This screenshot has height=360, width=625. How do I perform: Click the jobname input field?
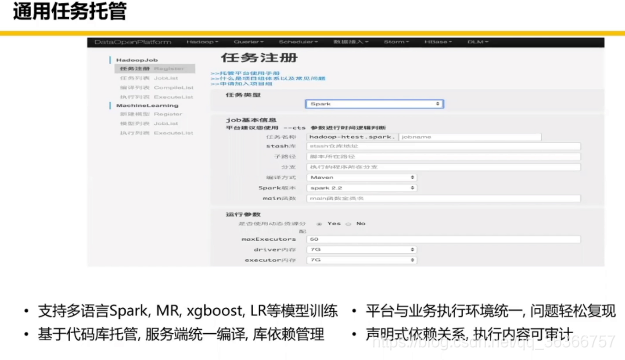470,137
